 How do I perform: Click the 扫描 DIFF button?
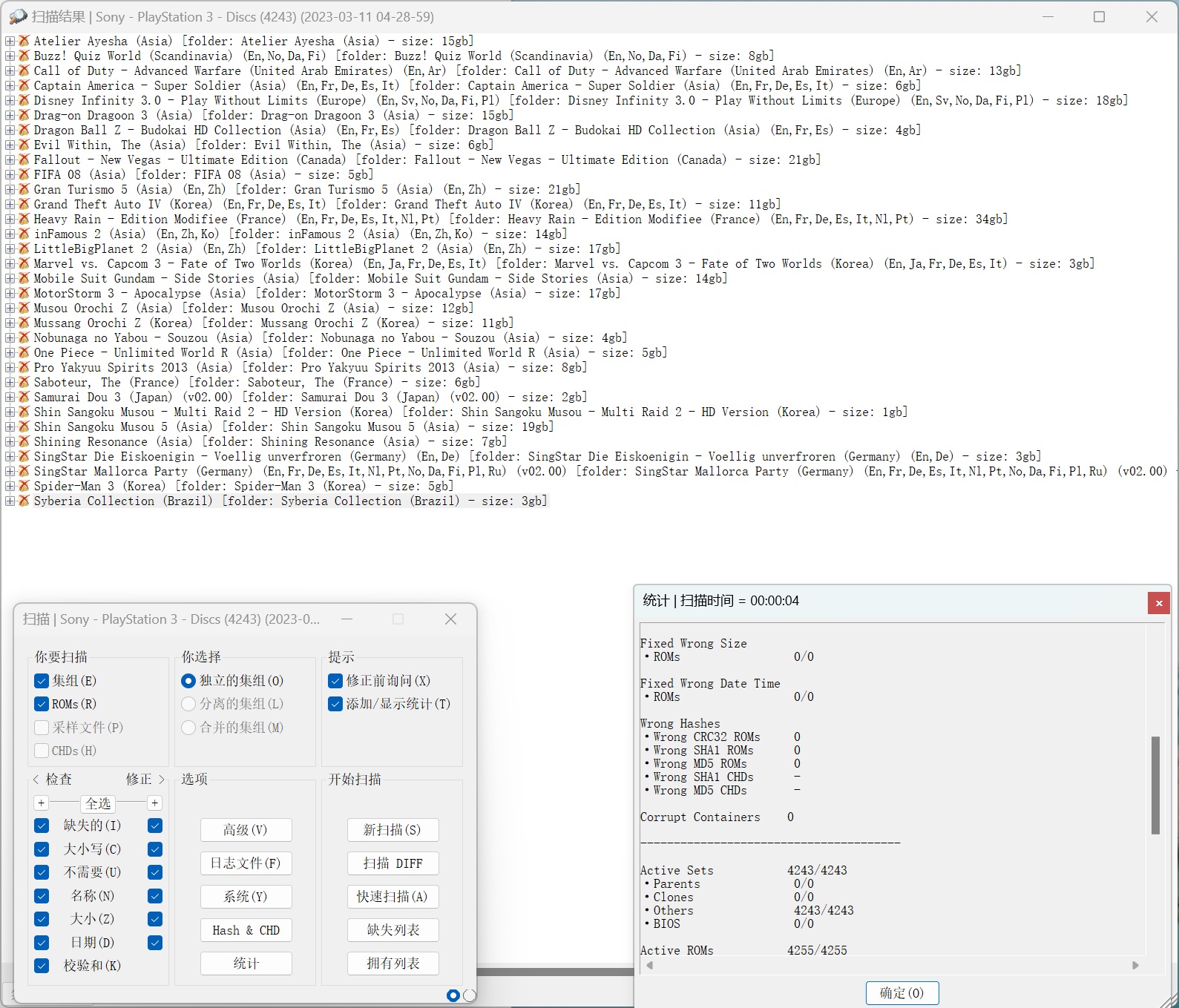[x=393, y=863]
